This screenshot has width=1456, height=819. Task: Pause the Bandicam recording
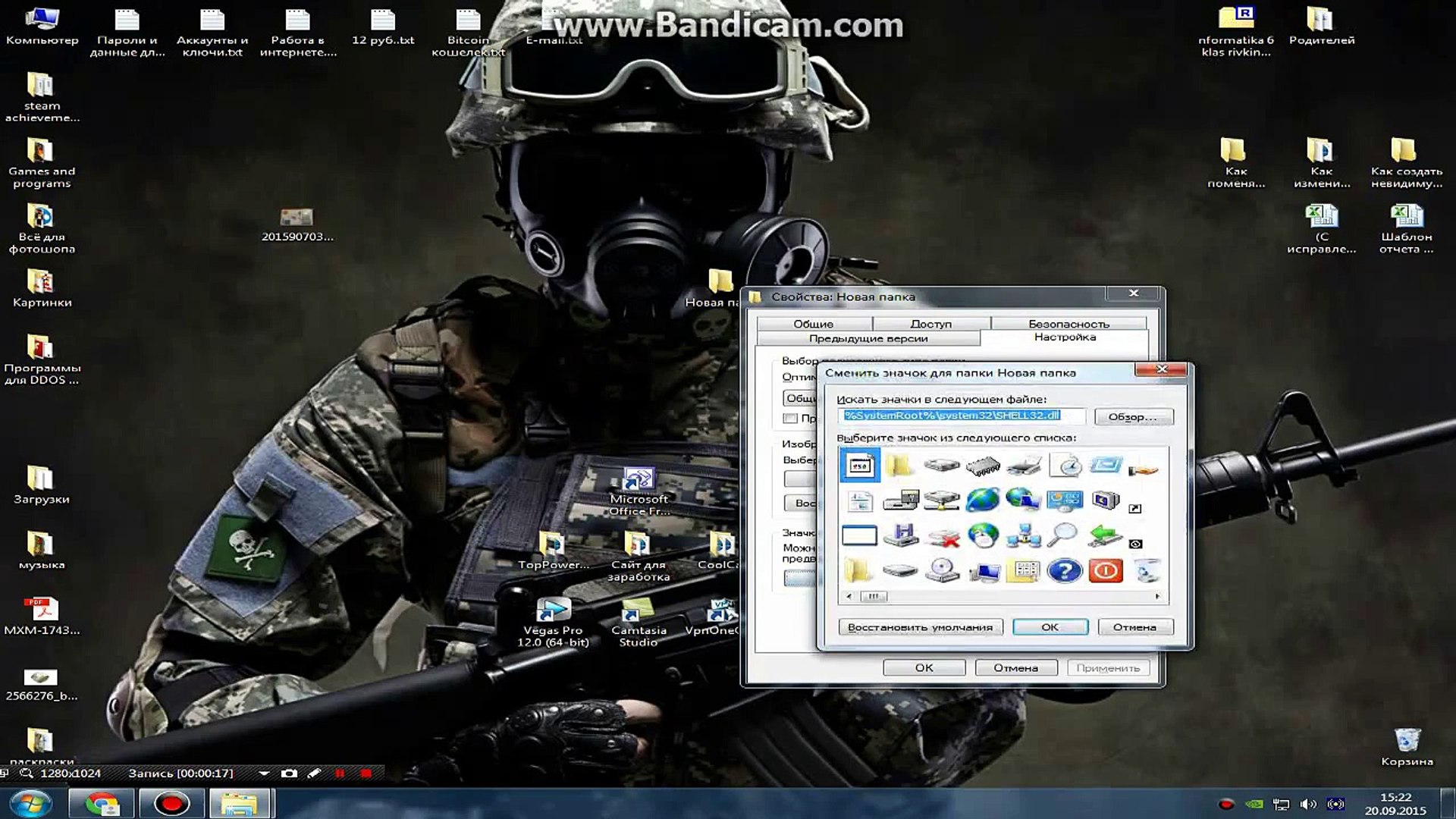(x=340, y=773)
